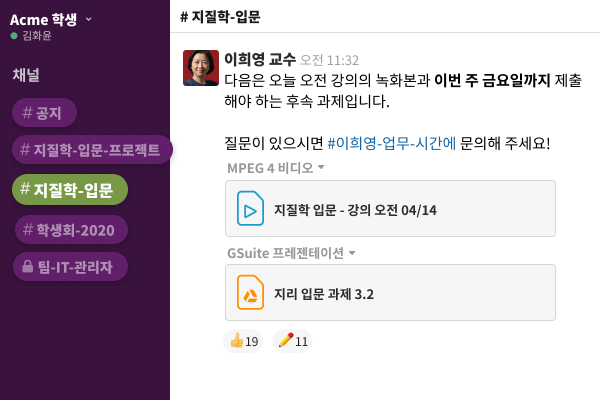Click the 오전 11:32 message timestamp
Viewport: 600px width, 400px height.
click(x=330, y=60)
